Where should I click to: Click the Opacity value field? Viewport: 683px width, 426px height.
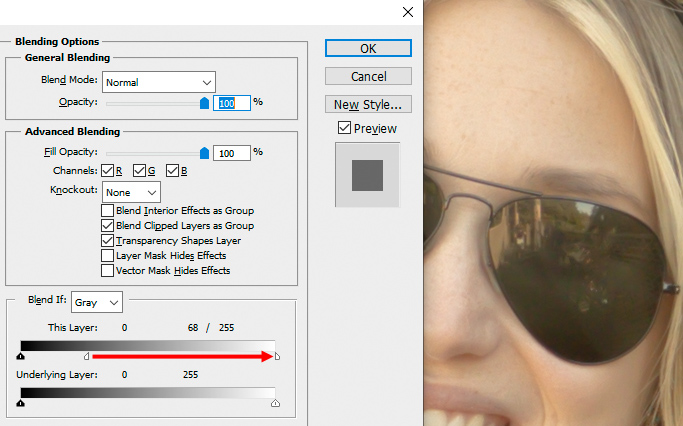pyautogui.click(x=232, y=102)
